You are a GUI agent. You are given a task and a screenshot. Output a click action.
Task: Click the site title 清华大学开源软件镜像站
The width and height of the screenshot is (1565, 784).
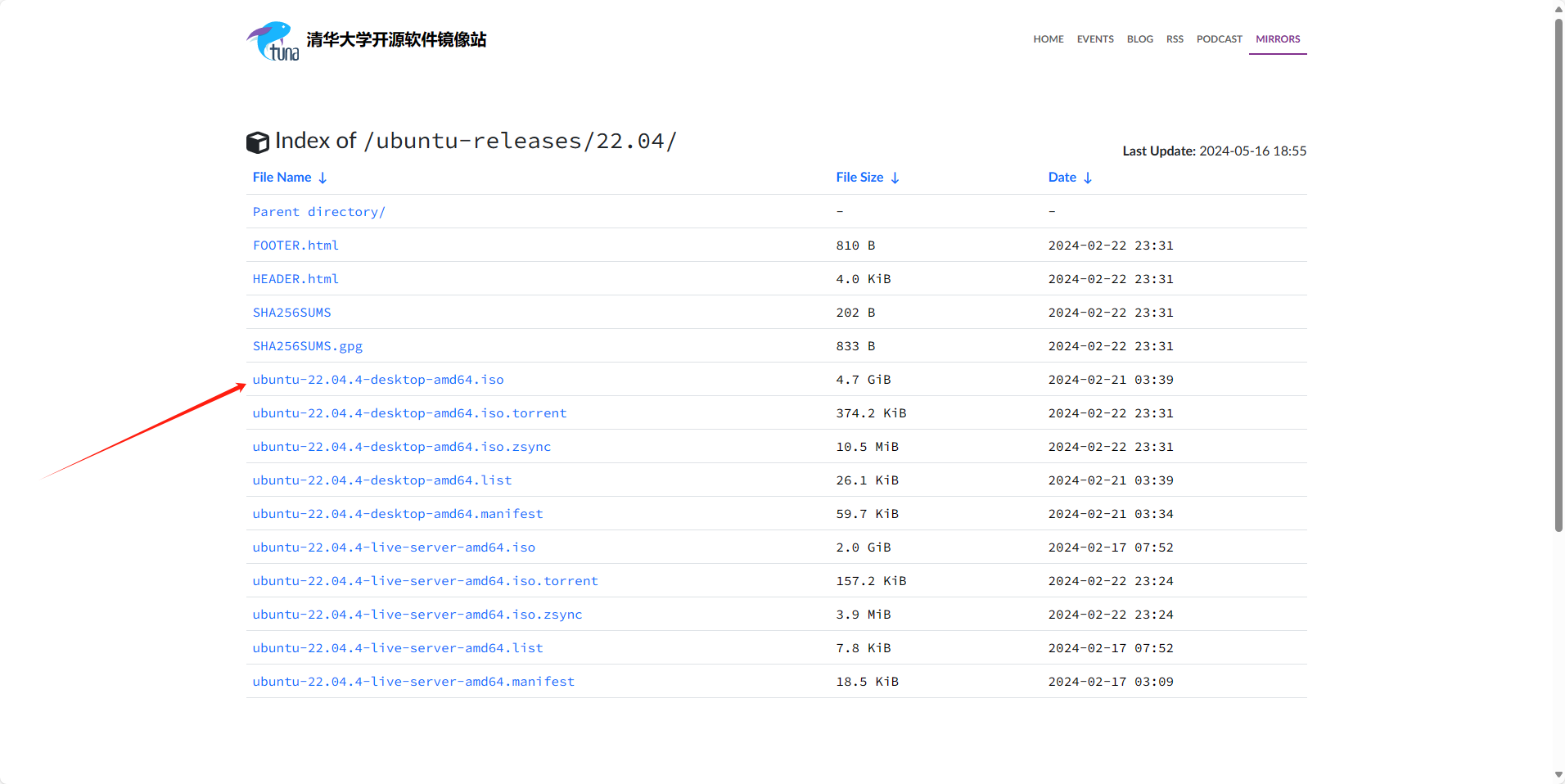point(396,40)
